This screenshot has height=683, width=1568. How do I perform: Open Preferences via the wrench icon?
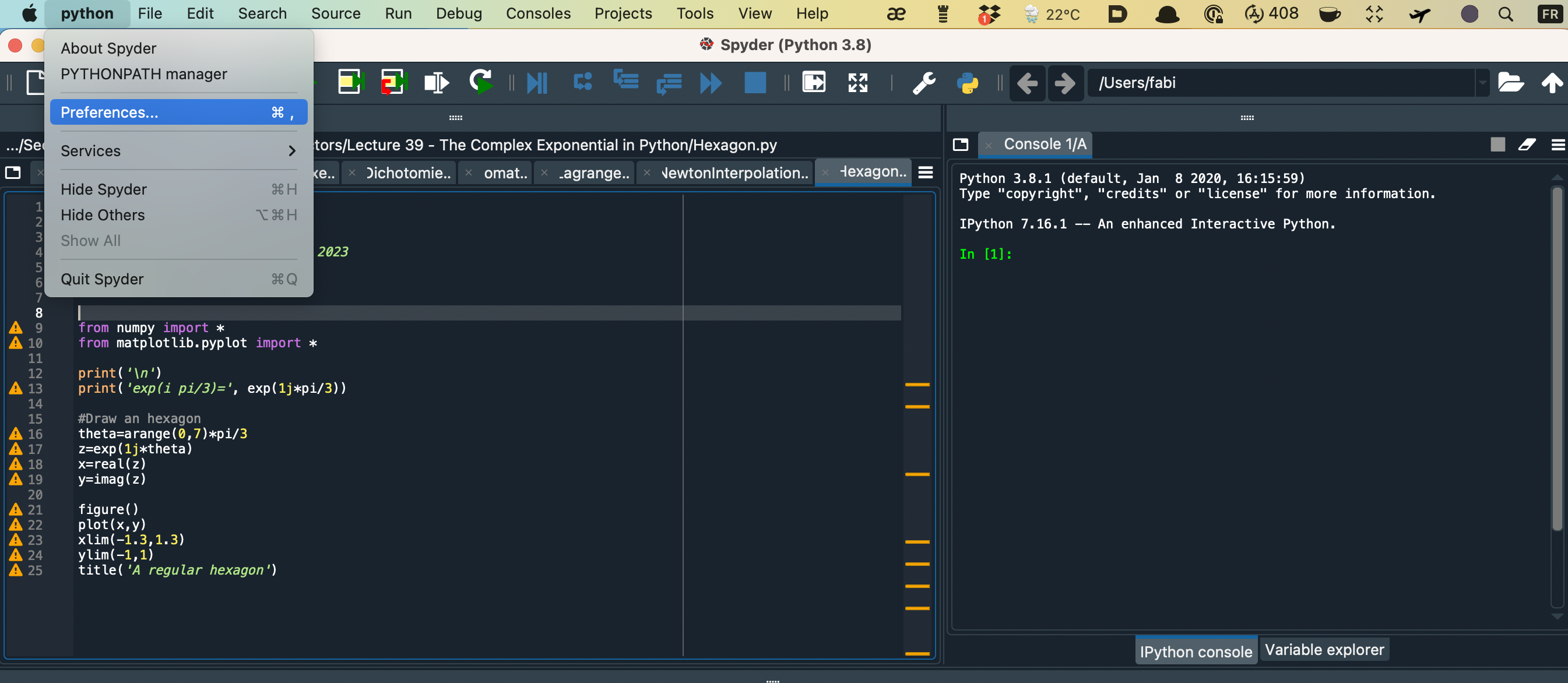click(x=923, y=82)
